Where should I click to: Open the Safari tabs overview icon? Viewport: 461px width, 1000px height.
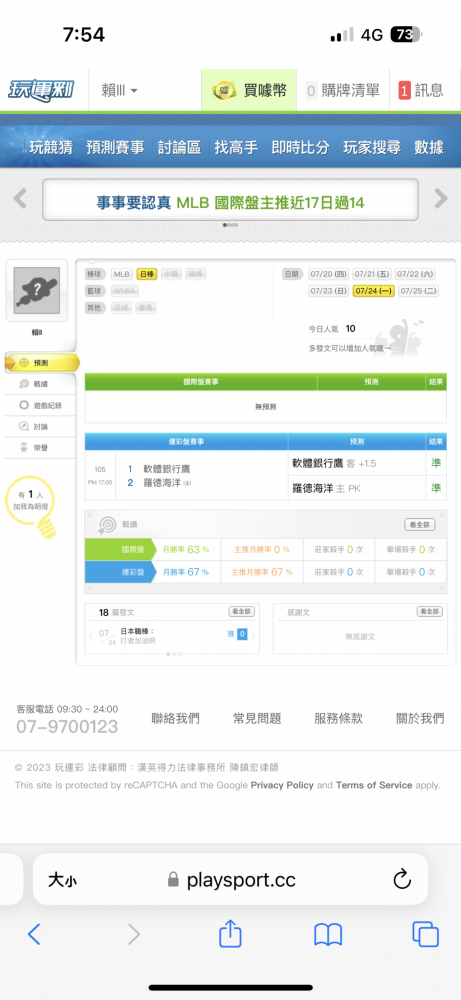pos(425,934)
